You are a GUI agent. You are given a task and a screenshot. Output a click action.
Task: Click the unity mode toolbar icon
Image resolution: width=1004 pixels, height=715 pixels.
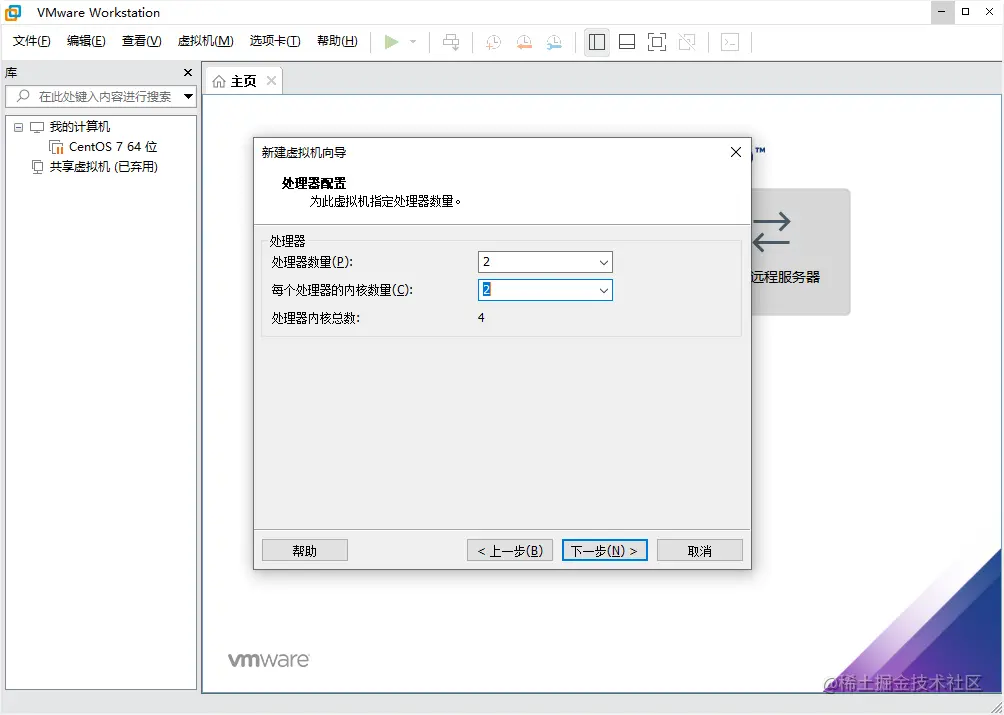[x=687, y=42]
